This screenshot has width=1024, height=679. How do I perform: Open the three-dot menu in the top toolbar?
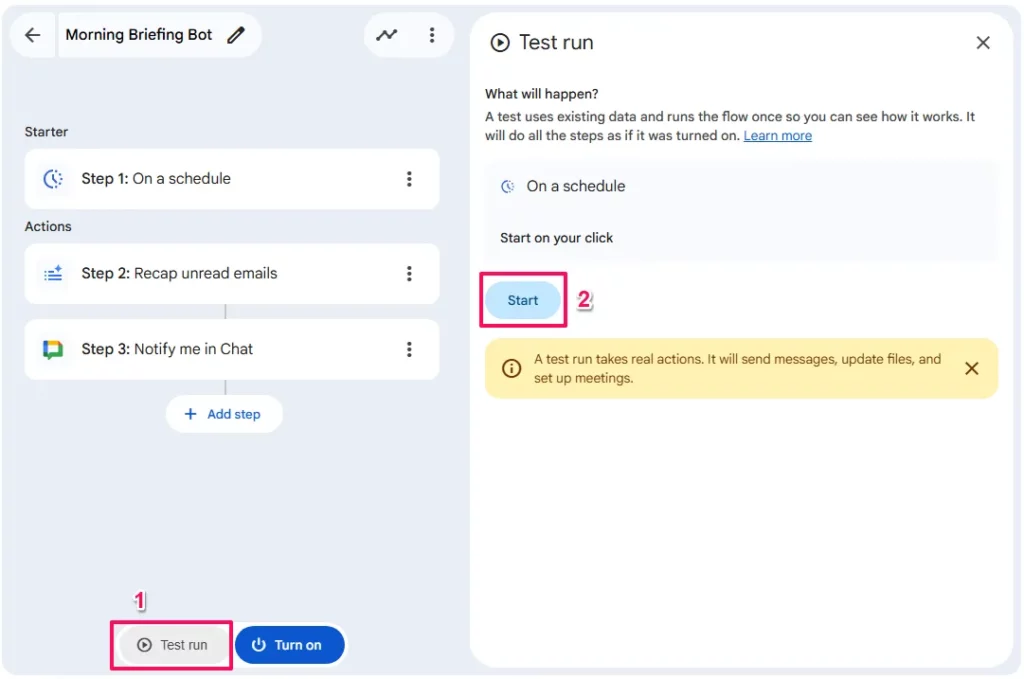point(432,34)
